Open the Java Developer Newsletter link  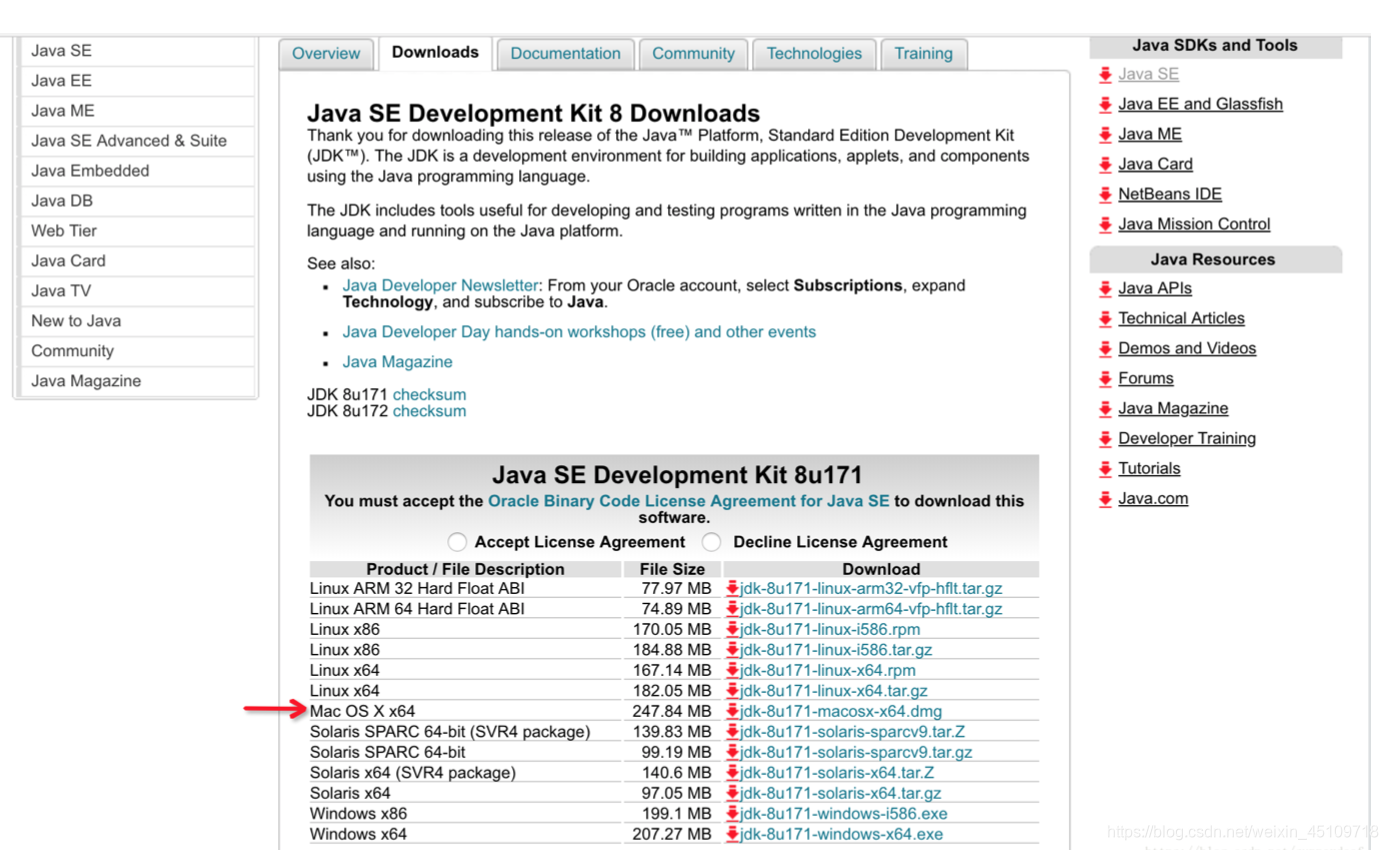pos(440,286)
